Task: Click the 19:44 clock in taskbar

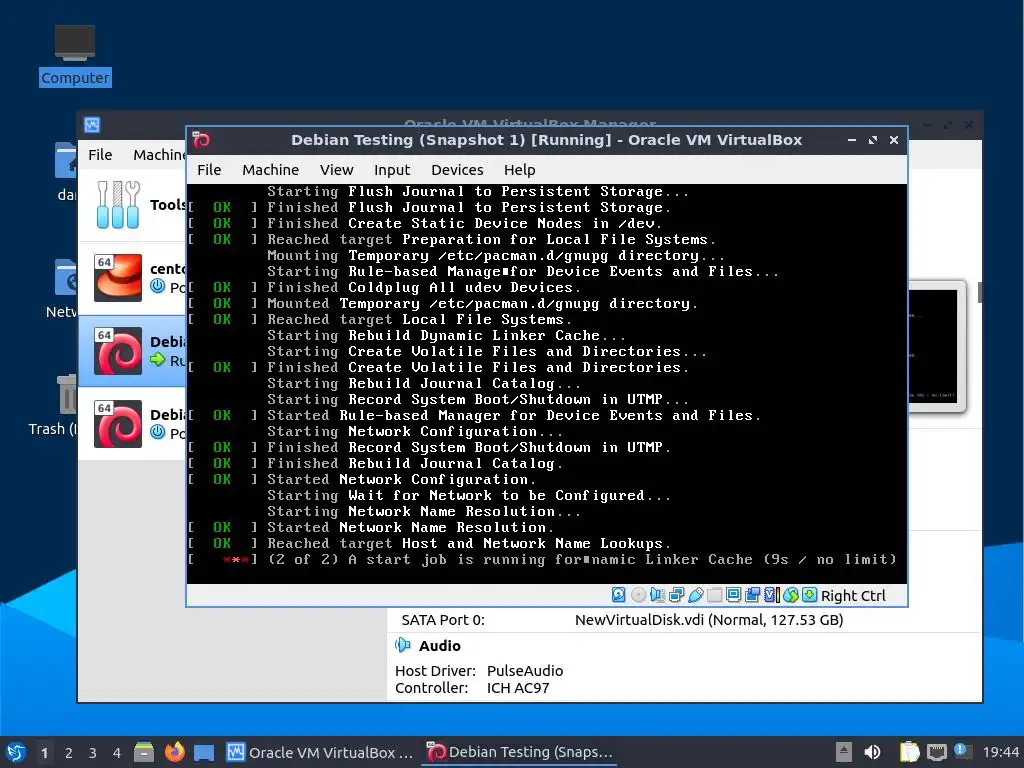Action: point(1000,752)
